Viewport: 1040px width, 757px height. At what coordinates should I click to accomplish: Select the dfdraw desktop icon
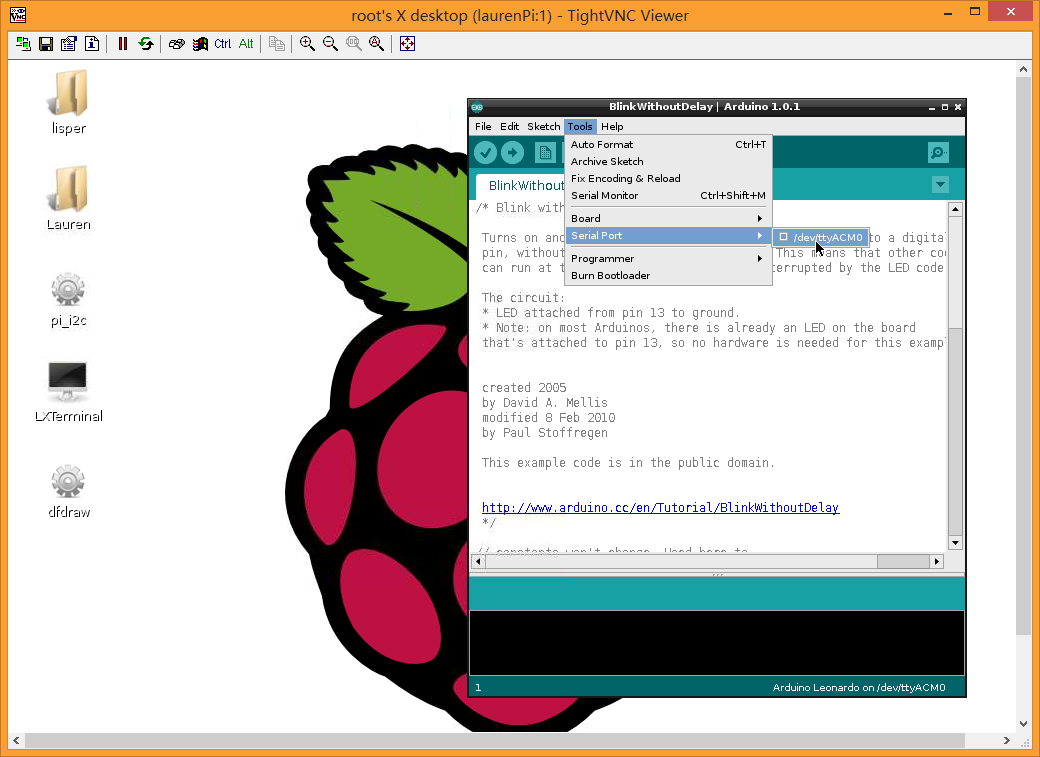pos(69,492)
